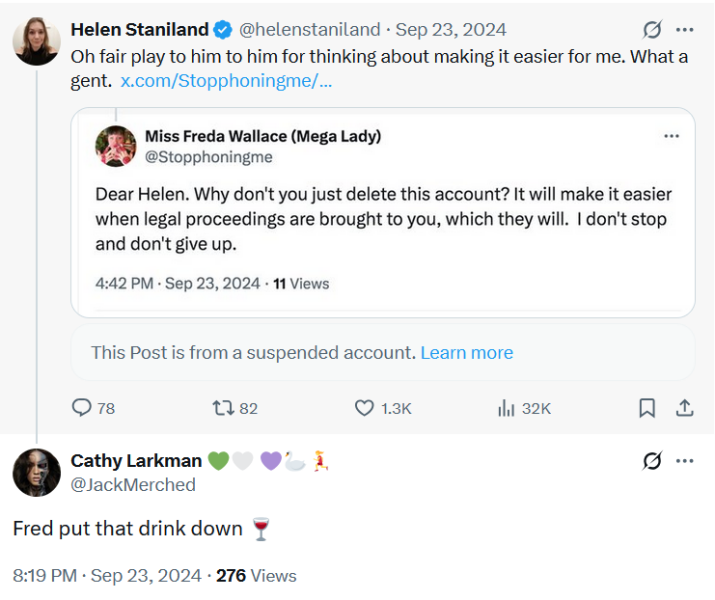Click Grok icon on Helen's post
The width and height of the screenshot is (715, 600).
point(652,29)
